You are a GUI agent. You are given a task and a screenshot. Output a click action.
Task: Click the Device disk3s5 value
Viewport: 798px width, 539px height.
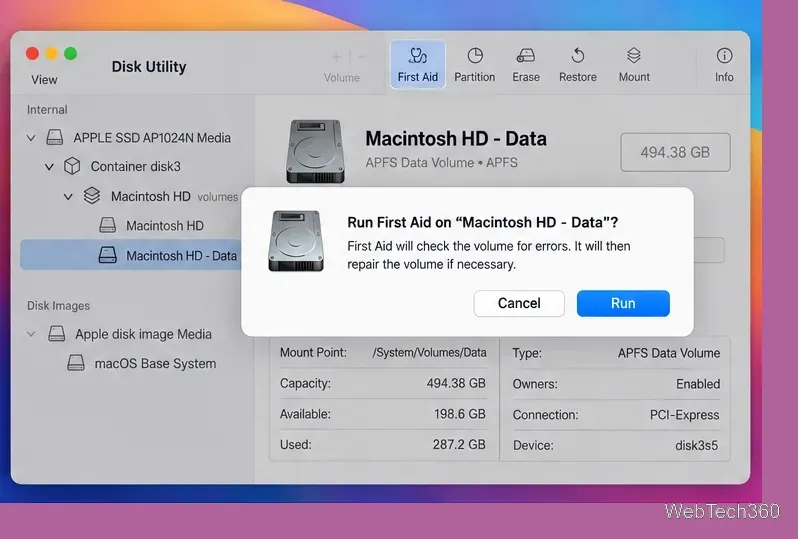pos(696,445)
